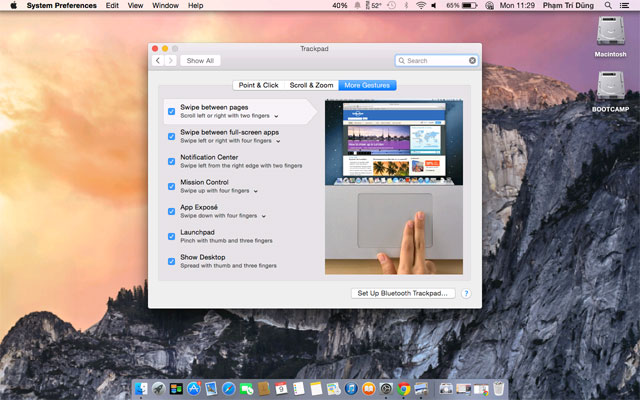Switch to Point & Click tab
Viewport: 640px width, 400px height.
click(258, 85)
